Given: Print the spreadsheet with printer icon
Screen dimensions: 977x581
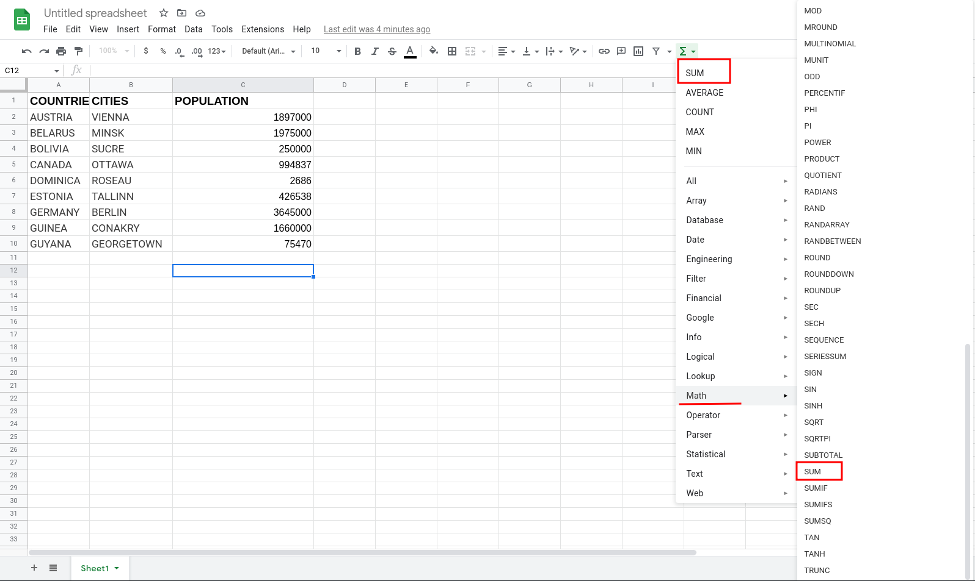Looking at the screenshot, I should point(61,51).
